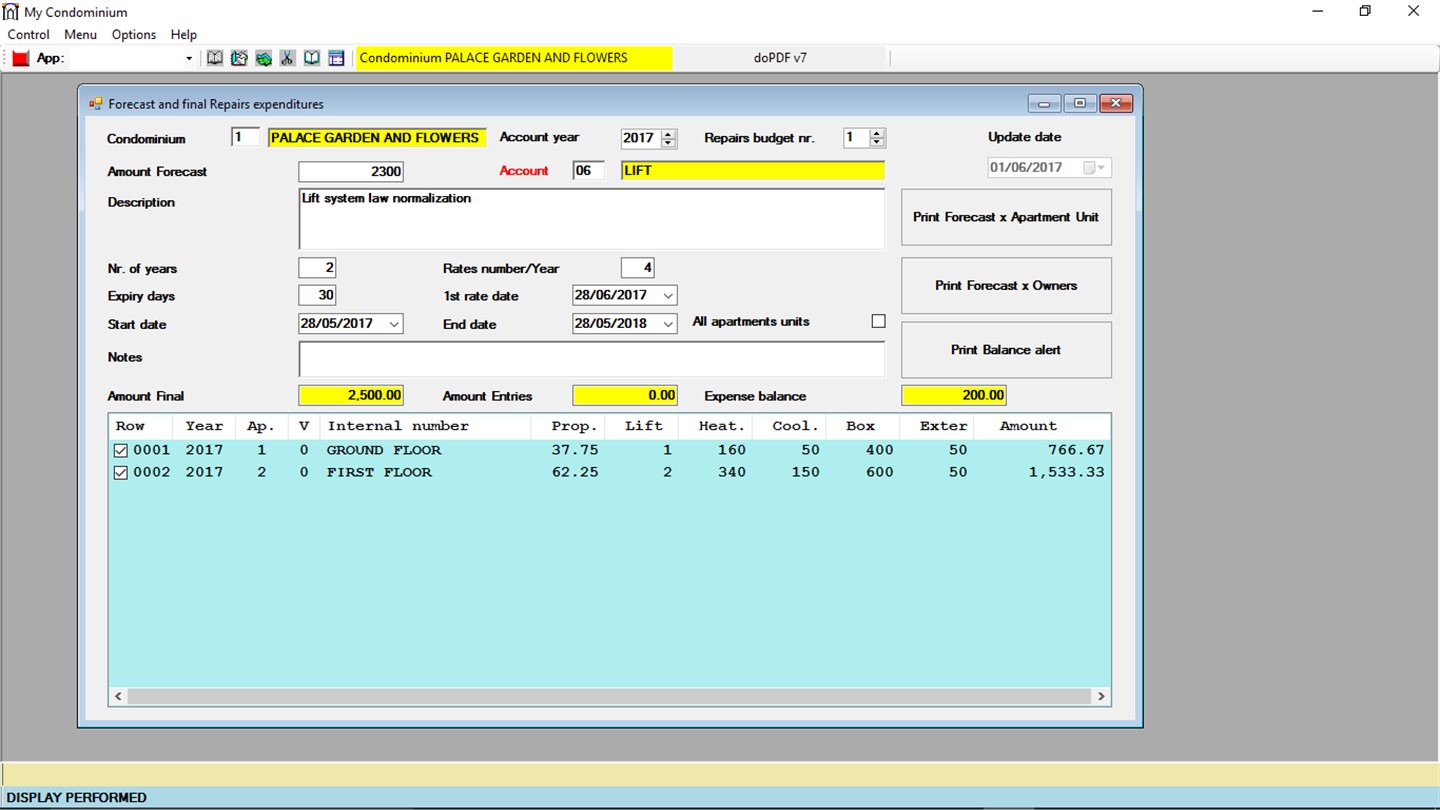The width and height of the screenshot is (1440, 810).
Task: Open the Menu menu
Action: (81, 34)
